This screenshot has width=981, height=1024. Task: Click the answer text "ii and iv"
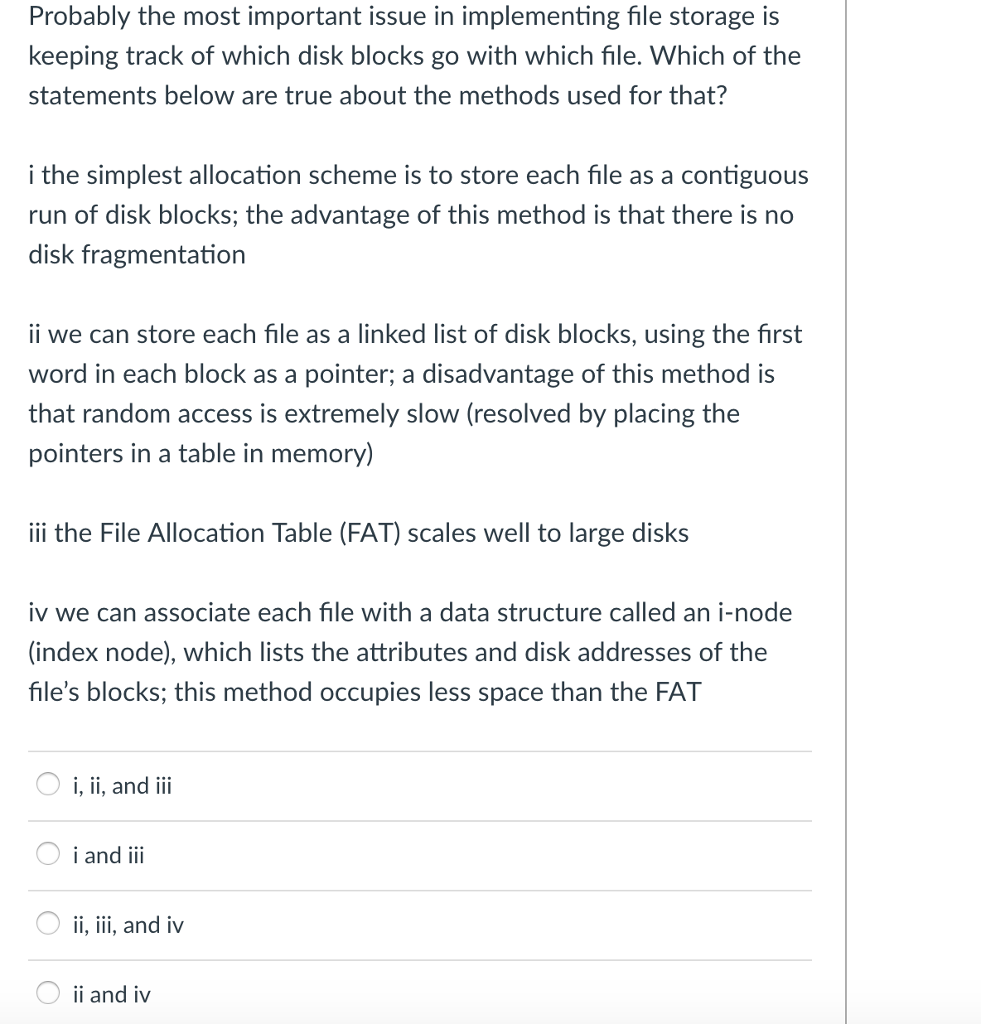[x=111, y=994]
